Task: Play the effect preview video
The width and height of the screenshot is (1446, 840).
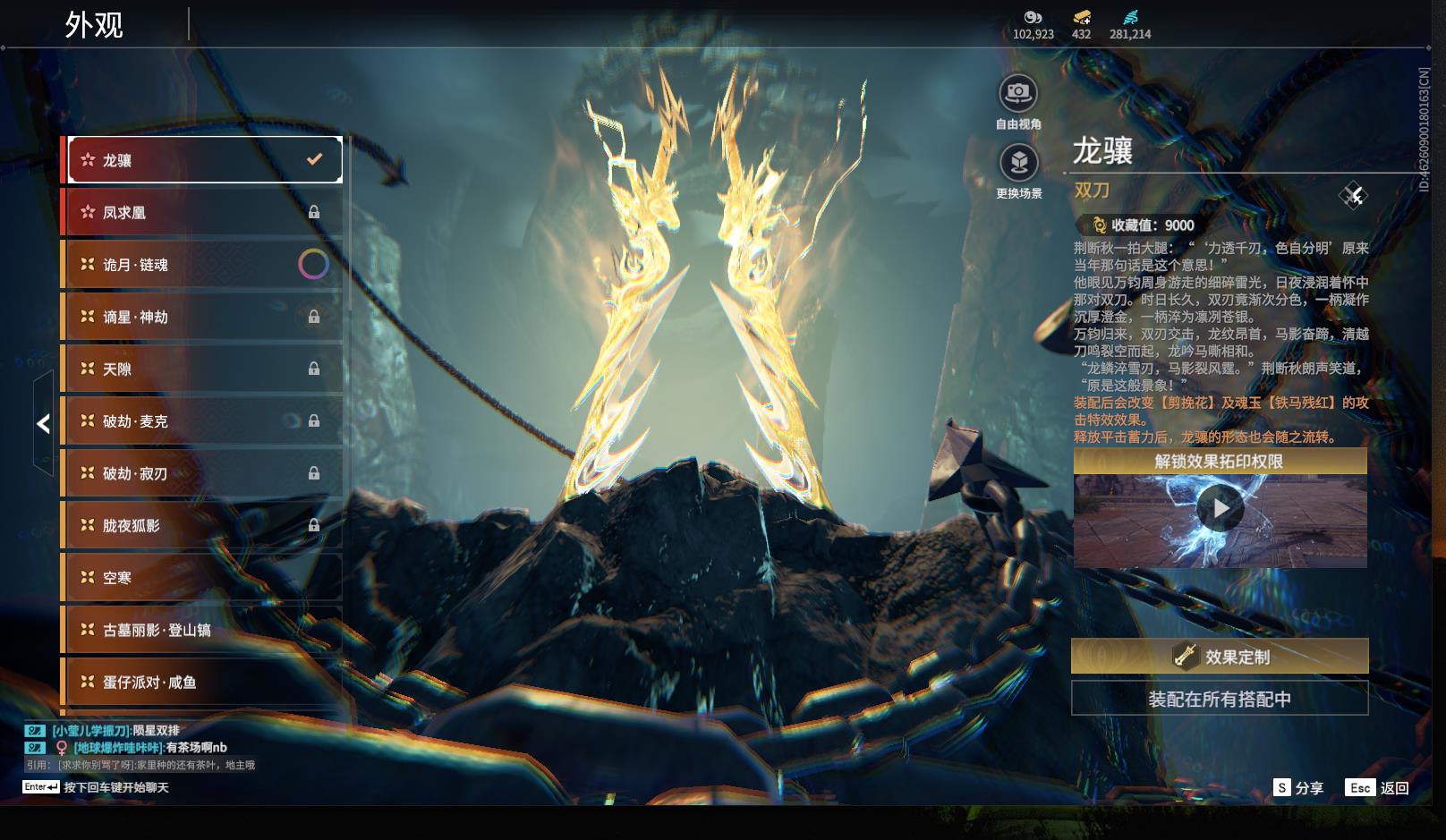Action: 1220,509
